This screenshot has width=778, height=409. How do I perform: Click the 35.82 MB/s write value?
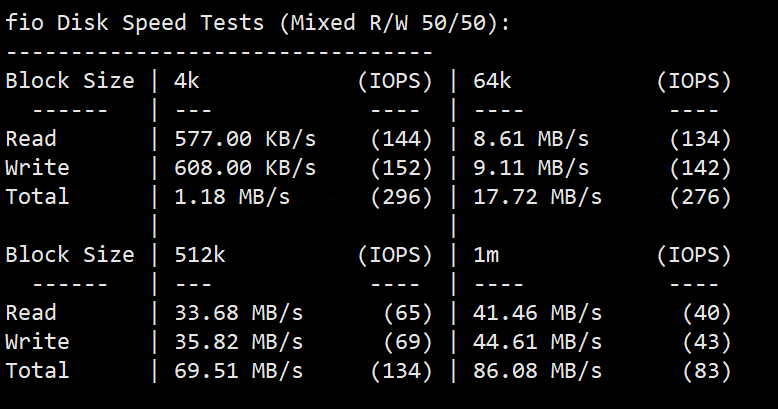tap(238, 341)
